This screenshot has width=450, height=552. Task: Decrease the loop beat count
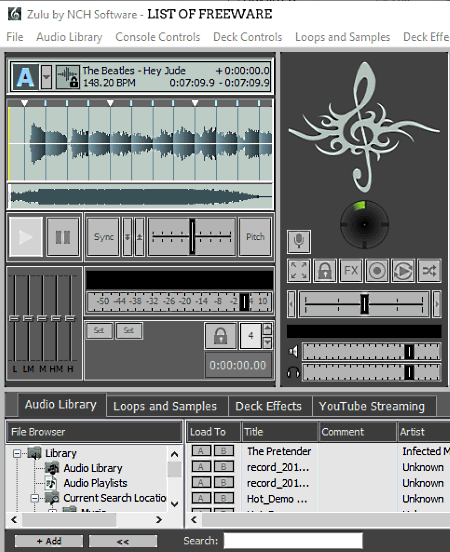point(268,343)
